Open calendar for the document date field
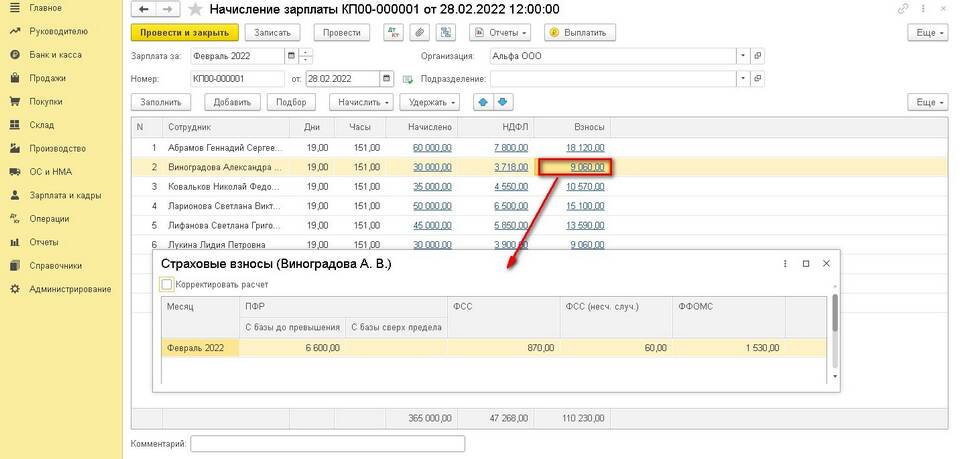 [x=387, y=78]
